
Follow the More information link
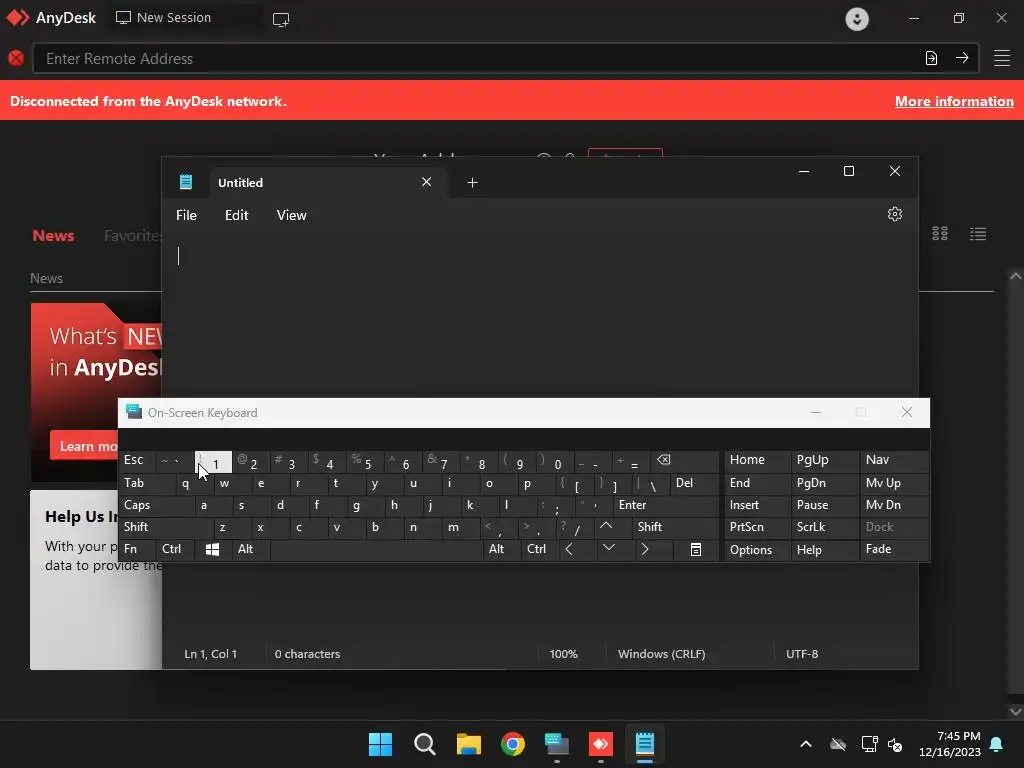[954, 101]
